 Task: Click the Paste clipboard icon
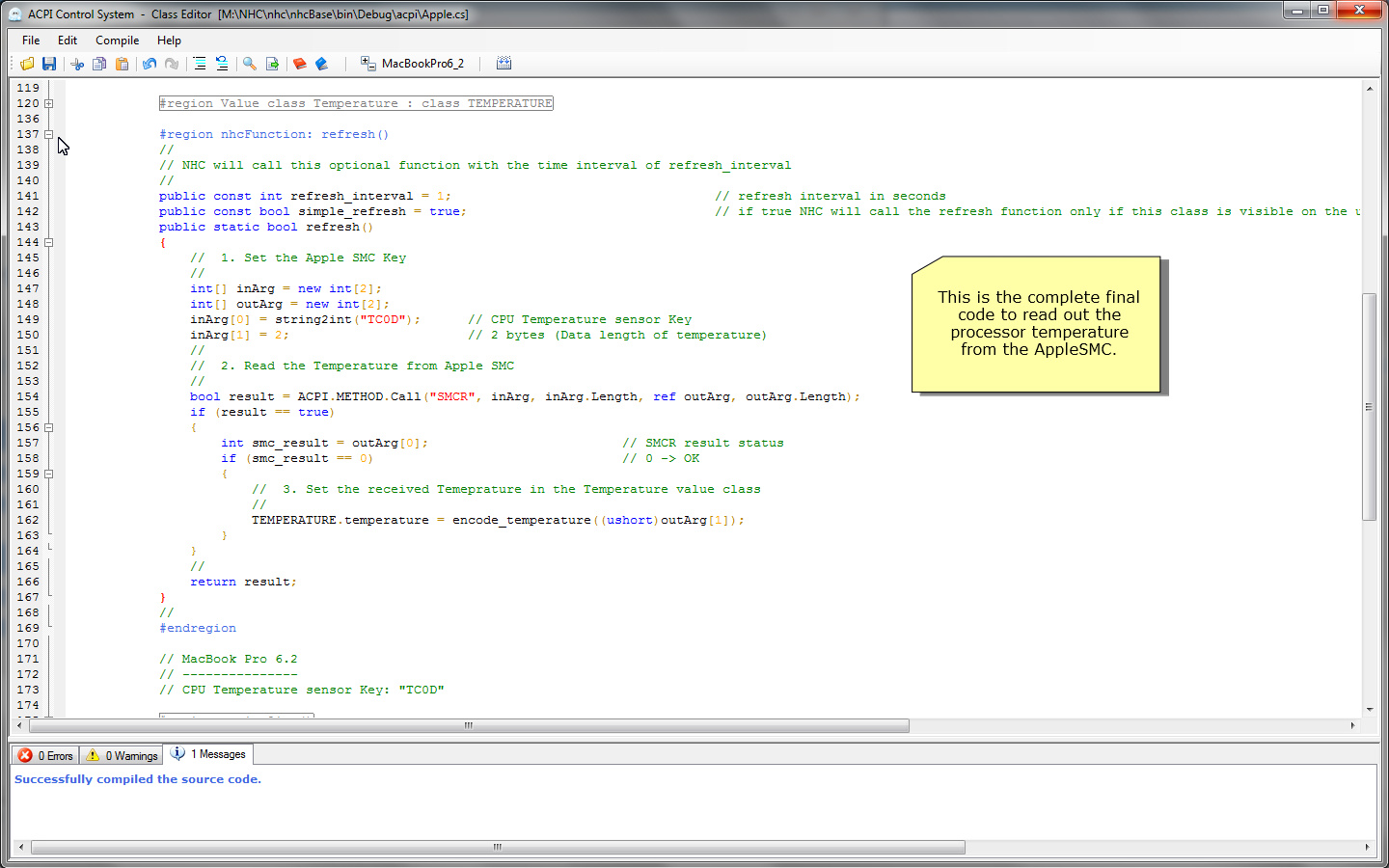click(122, 64)
